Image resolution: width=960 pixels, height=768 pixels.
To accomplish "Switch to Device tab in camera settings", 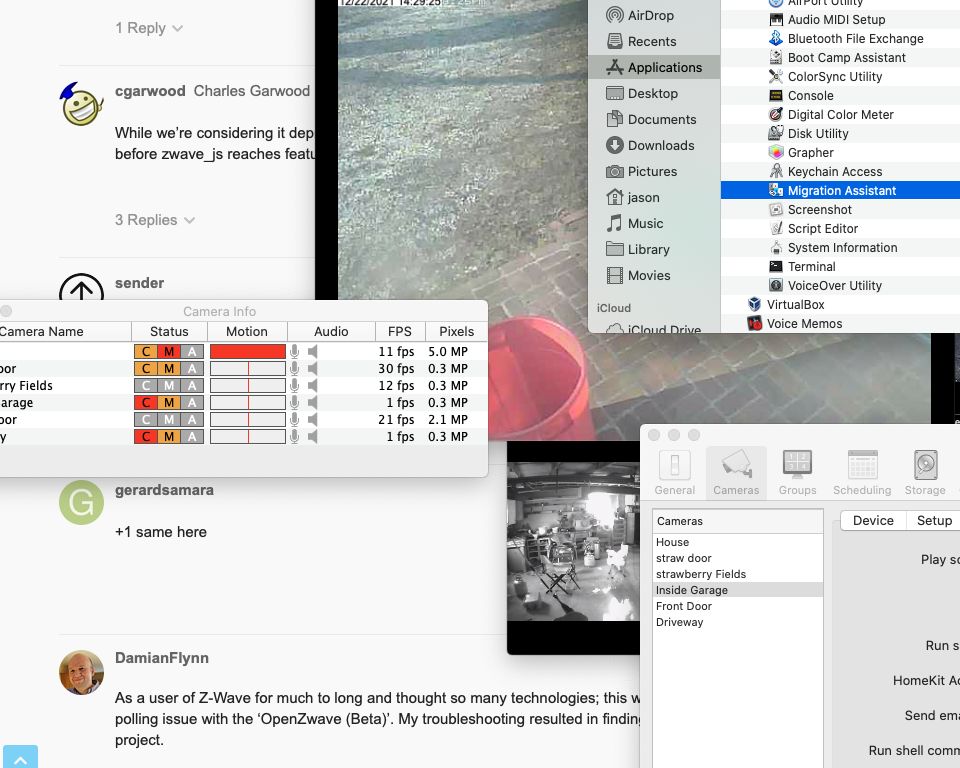I will coord(873,521).
